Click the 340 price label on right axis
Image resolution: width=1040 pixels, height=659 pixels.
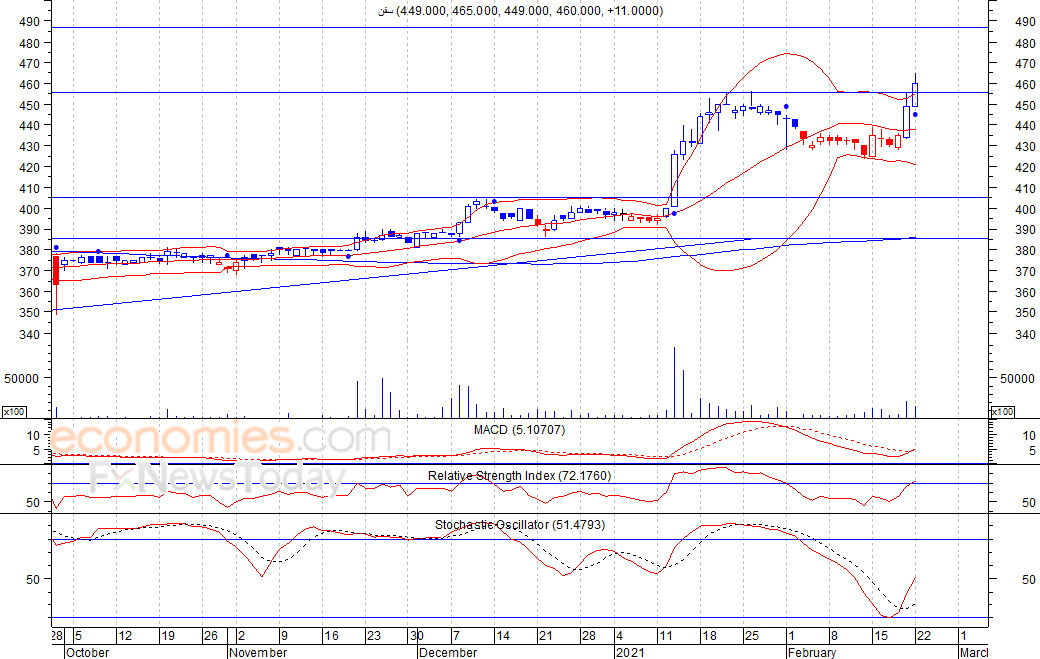(x=1025, y=334)
